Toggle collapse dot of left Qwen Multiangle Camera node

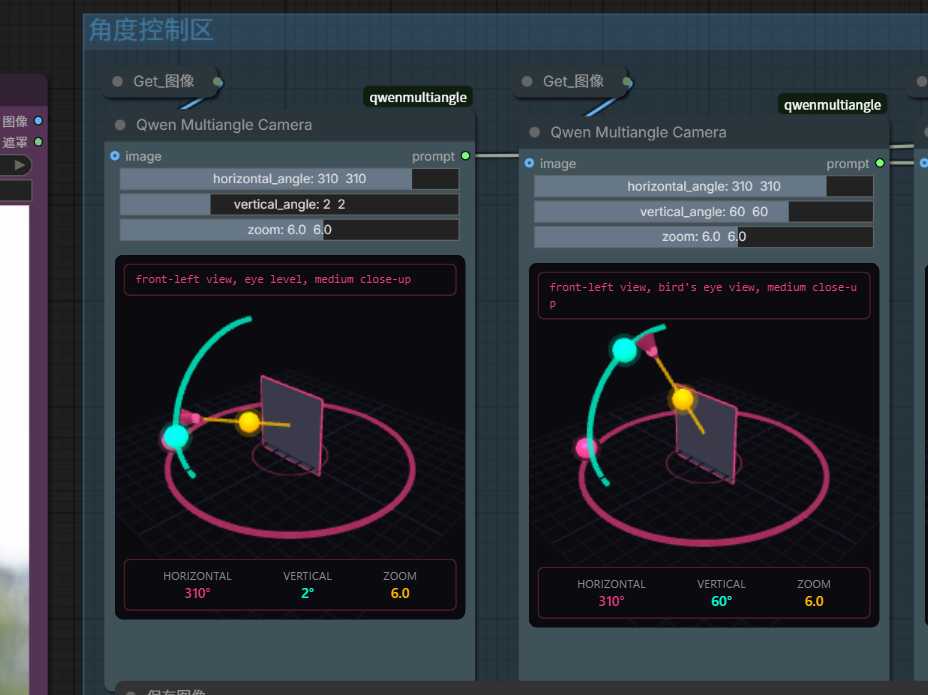[120, 125]
